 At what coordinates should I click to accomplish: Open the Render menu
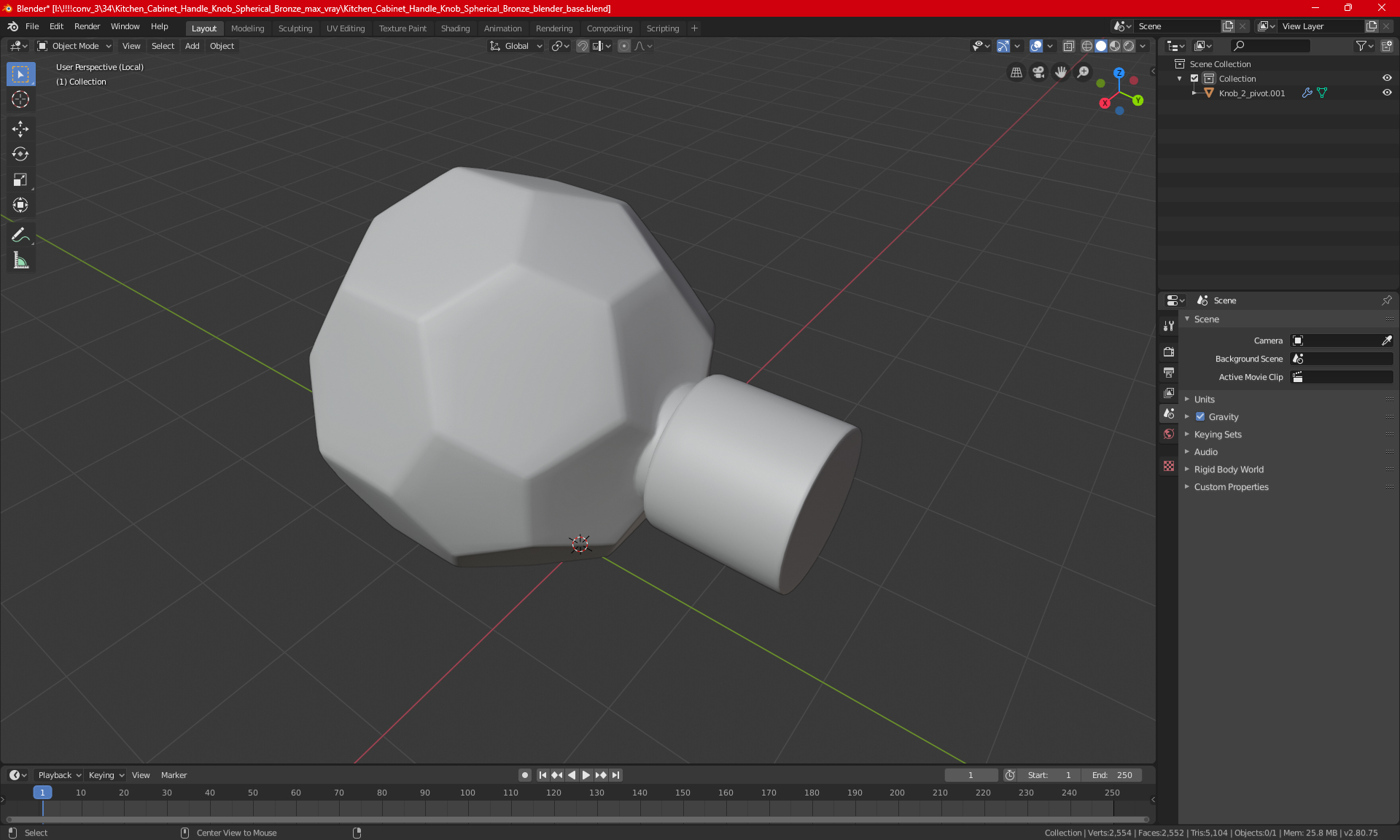tap(87, 26)
